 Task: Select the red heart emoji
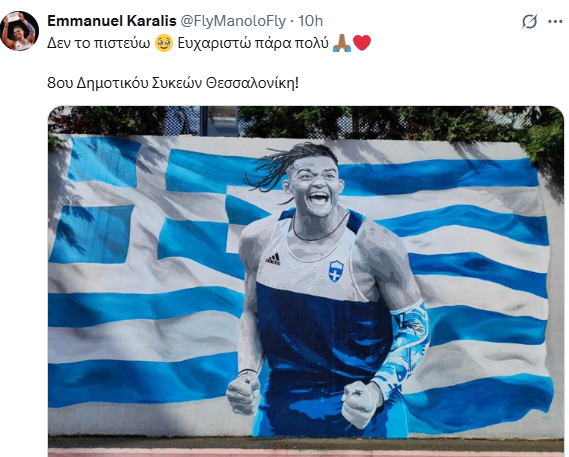click(362, 43)
